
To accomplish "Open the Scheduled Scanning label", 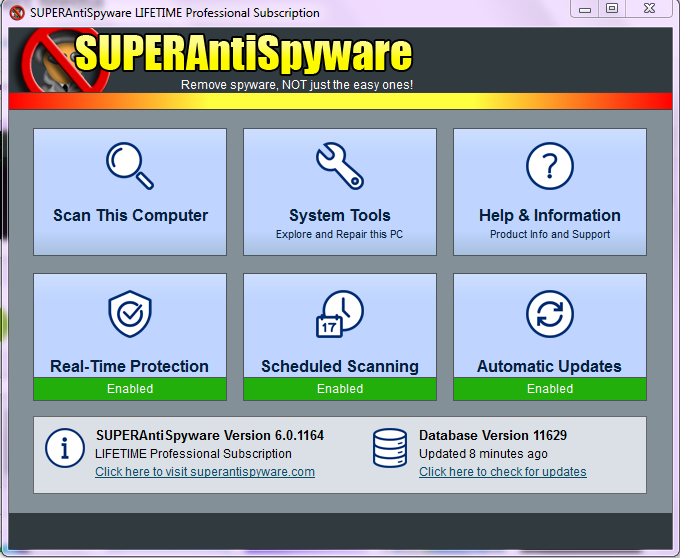I will [340, 366].
